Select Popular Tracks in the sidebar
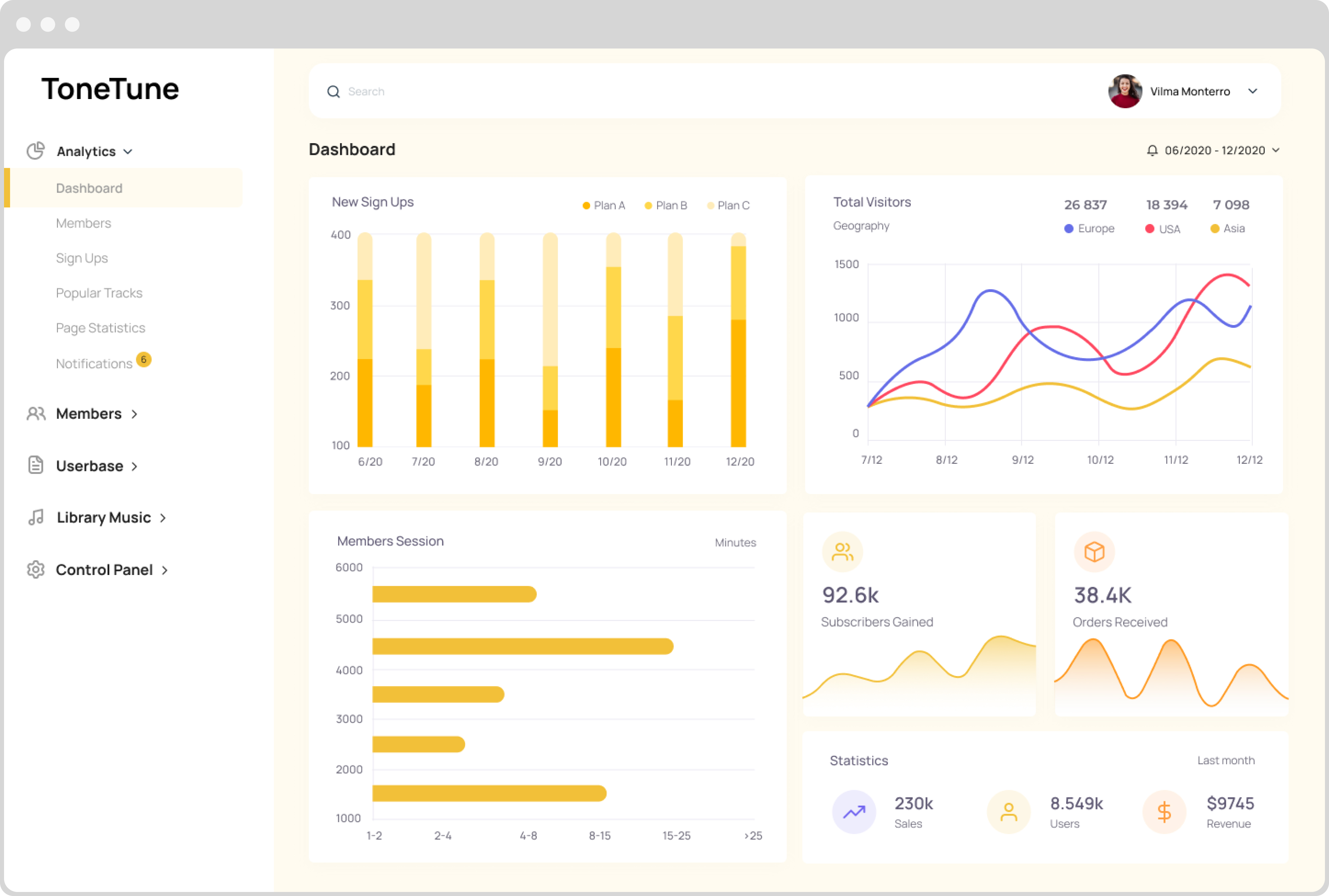The image size is (1329, 896). [x=99, y=293]
